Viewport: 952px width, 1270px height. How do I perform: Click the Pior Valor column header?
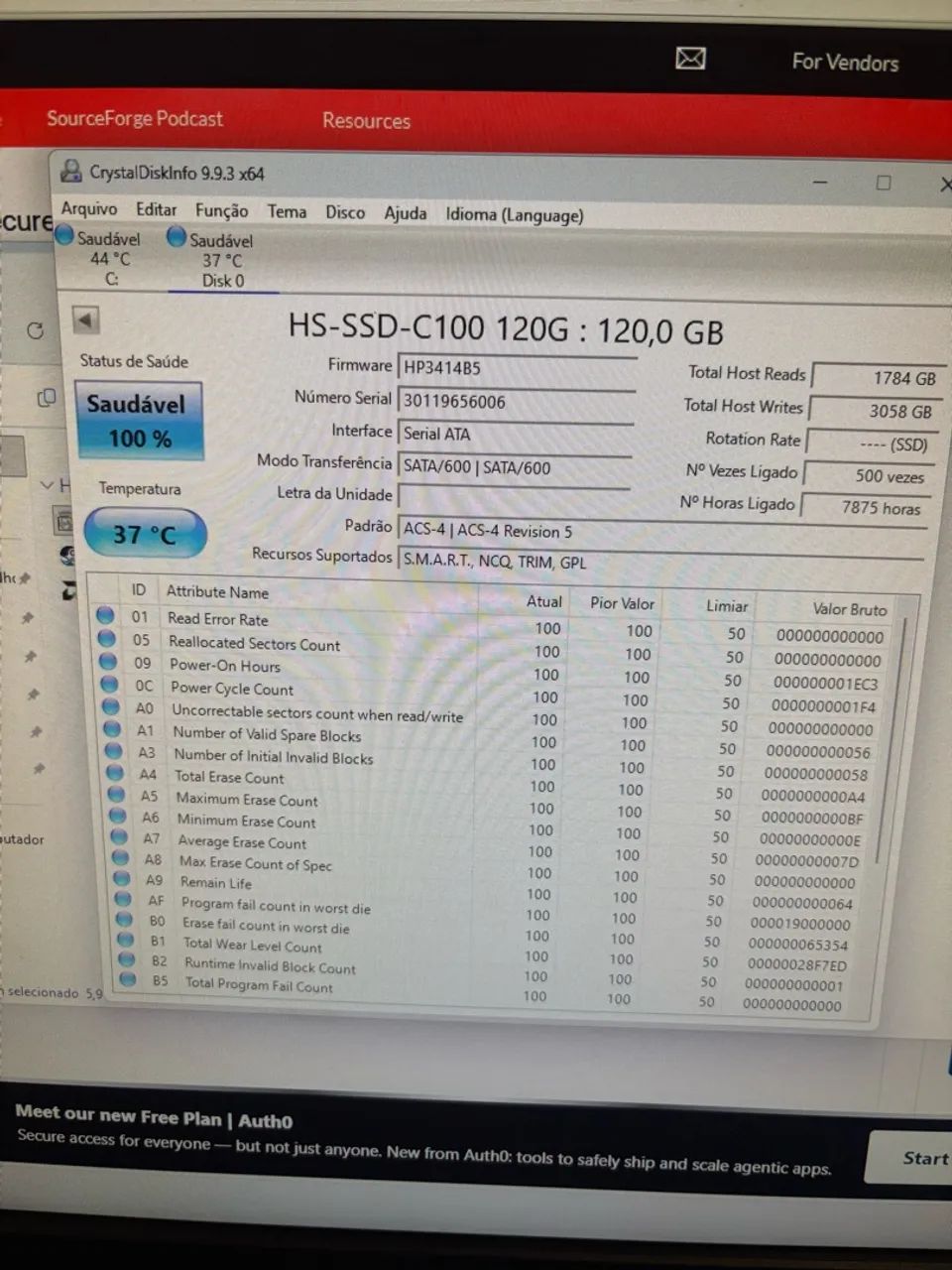click(x=622, y=603)
